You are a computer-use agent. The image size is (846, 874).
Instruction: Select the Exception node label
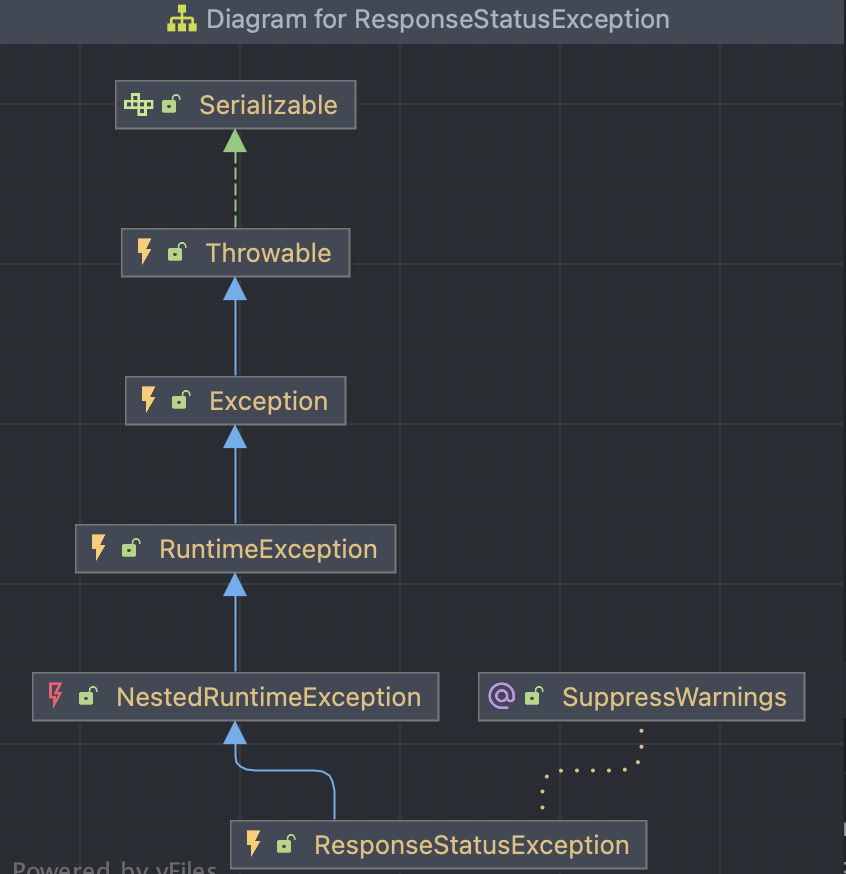point(268,401)
